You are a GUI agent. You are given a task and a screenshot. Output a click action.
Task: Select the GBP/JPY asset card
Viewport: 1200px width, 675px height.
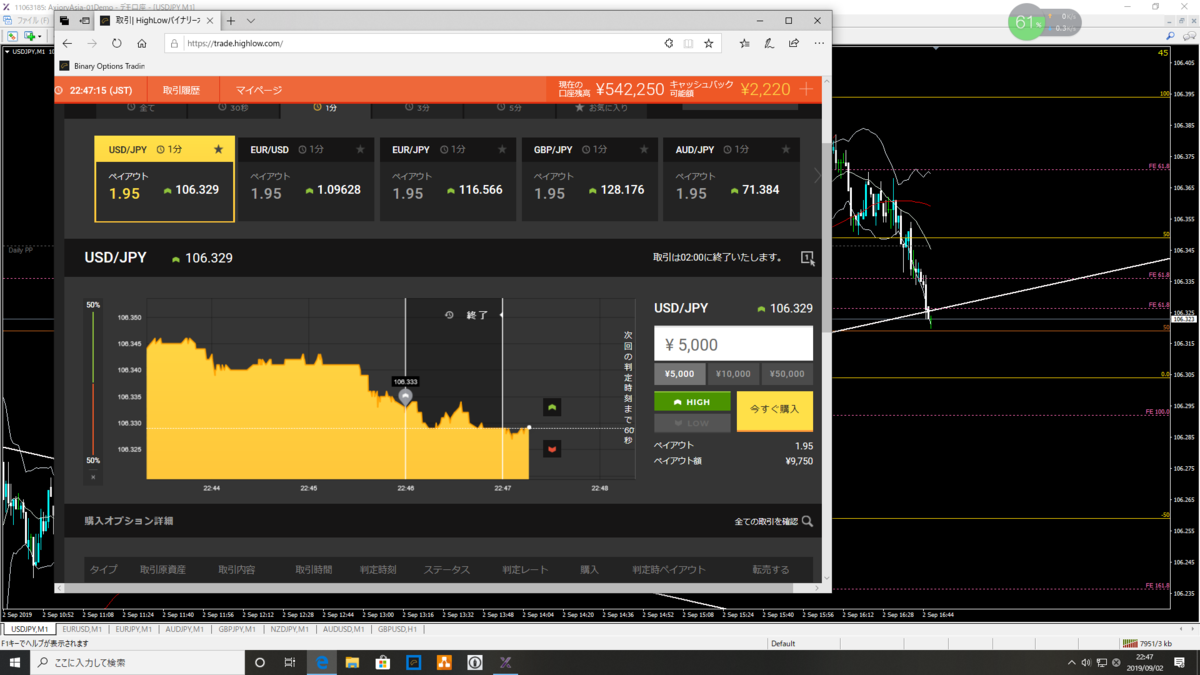point(590,179)
